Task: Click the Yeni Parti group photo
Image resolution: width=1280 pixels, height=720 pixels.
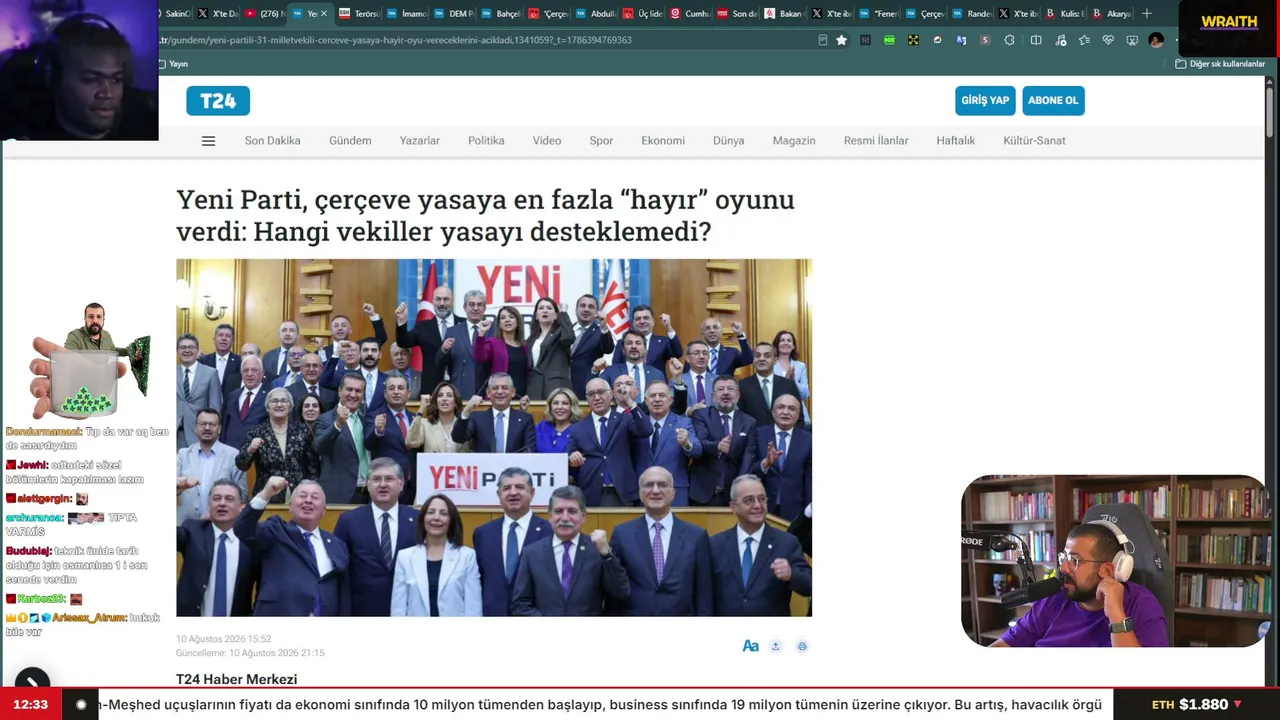Action: 494,438
